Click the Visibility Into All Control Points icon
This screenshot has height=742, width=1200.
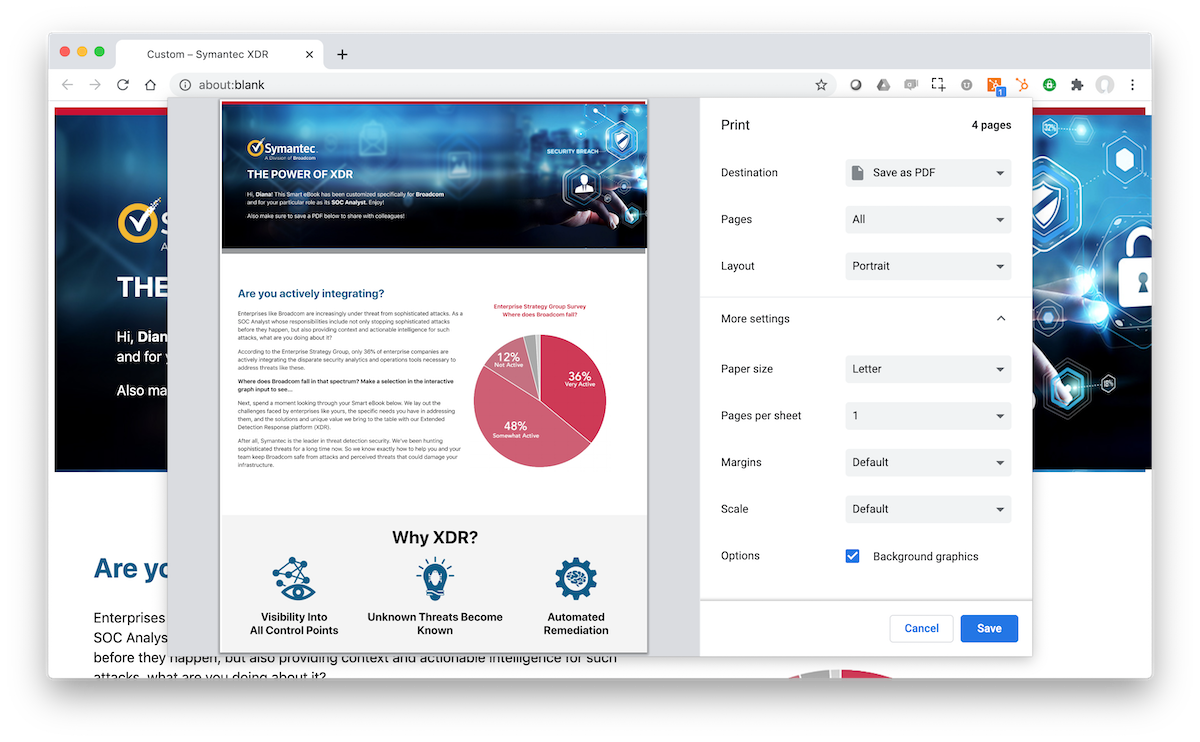click(294, 579)
